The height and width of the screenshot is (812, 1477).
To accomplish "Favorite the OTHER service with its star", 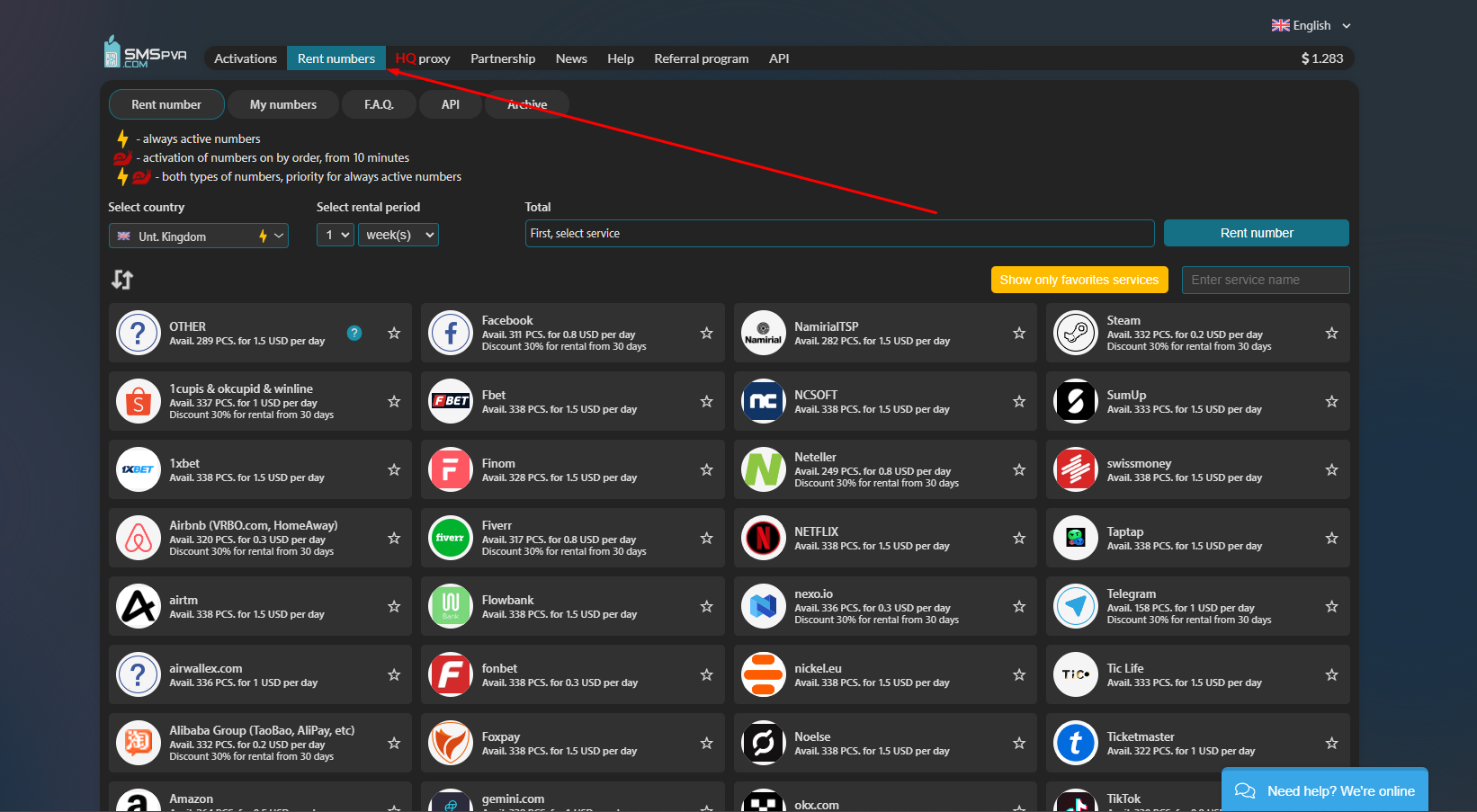I will (394, 333).
